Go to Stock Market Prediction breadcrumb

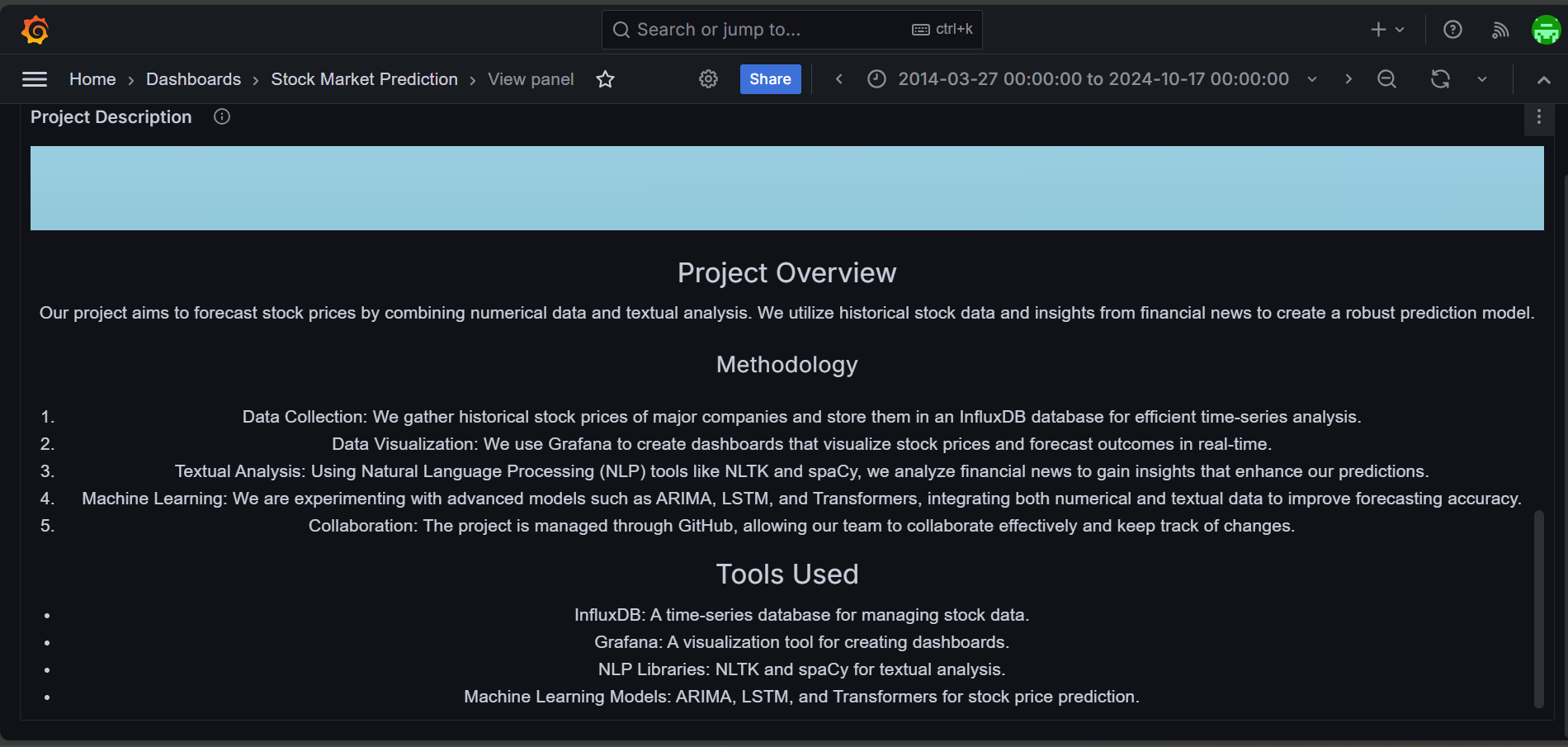pos(364,79)
